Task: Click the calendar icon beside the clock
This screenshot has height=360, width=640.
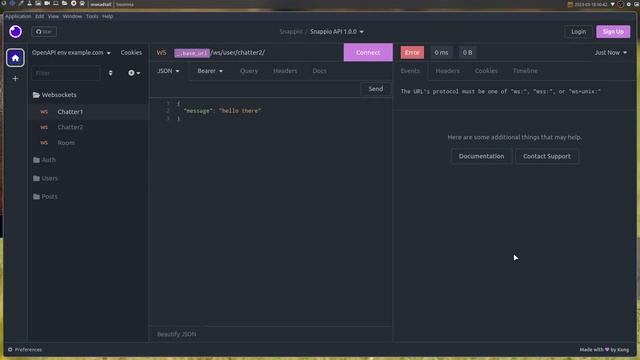Action: click(x=570, y=4)
